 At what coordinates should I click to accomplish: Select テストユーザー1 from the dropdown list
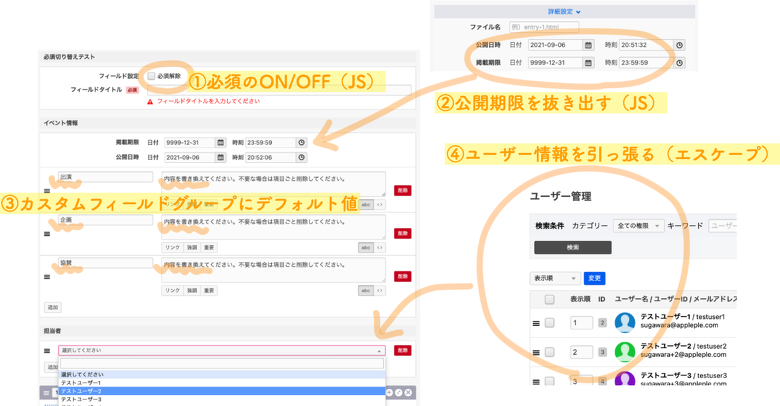coord(81,383)
